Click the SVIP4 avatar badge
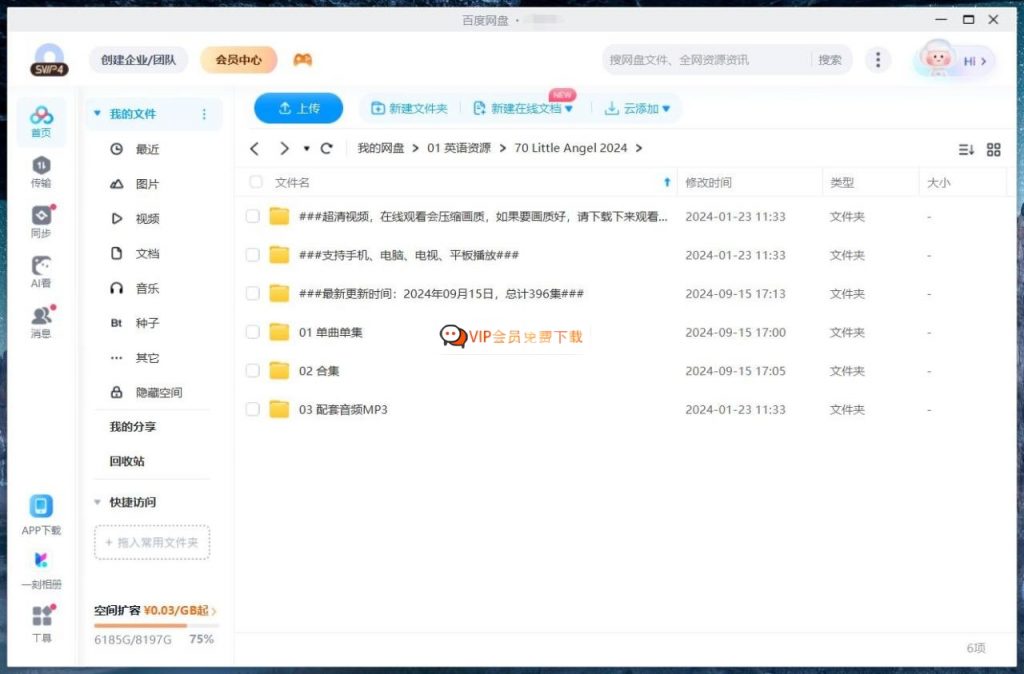Viewport: 1024px width, 674px height. (x=50, y=60)
